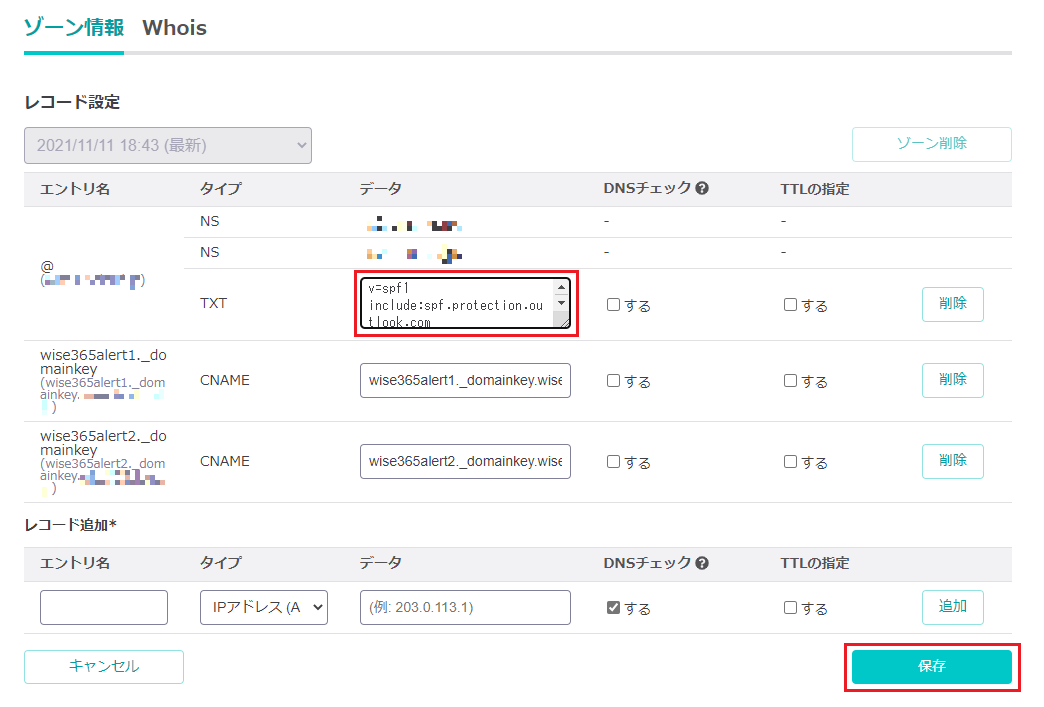Click the 保存 save button
Viewport: 1044px width, 707px height.
point(931,666)
